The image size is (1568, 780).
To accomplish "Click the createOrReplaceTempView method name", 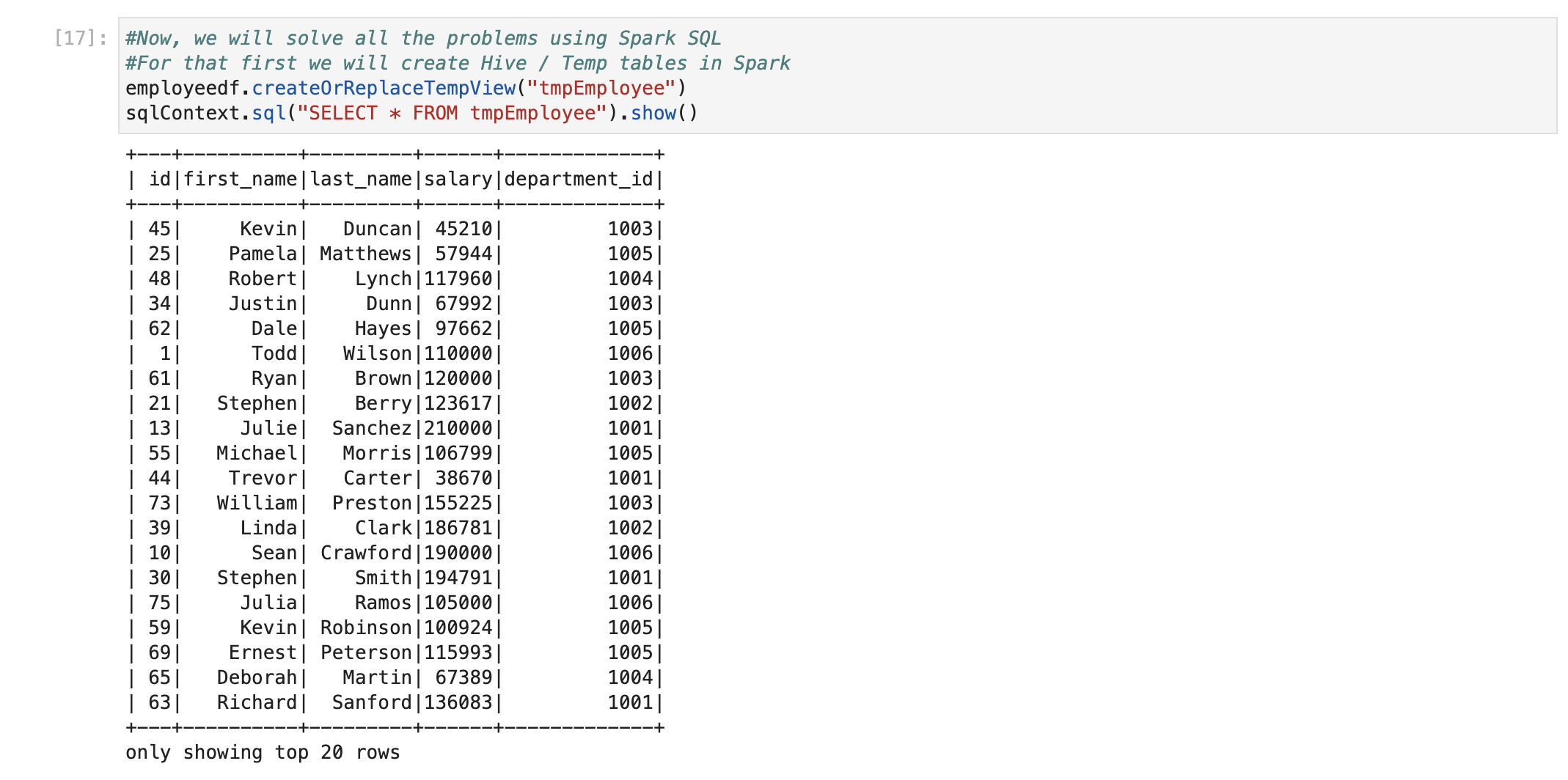I will pyautogui.click(x=384, y=88).
